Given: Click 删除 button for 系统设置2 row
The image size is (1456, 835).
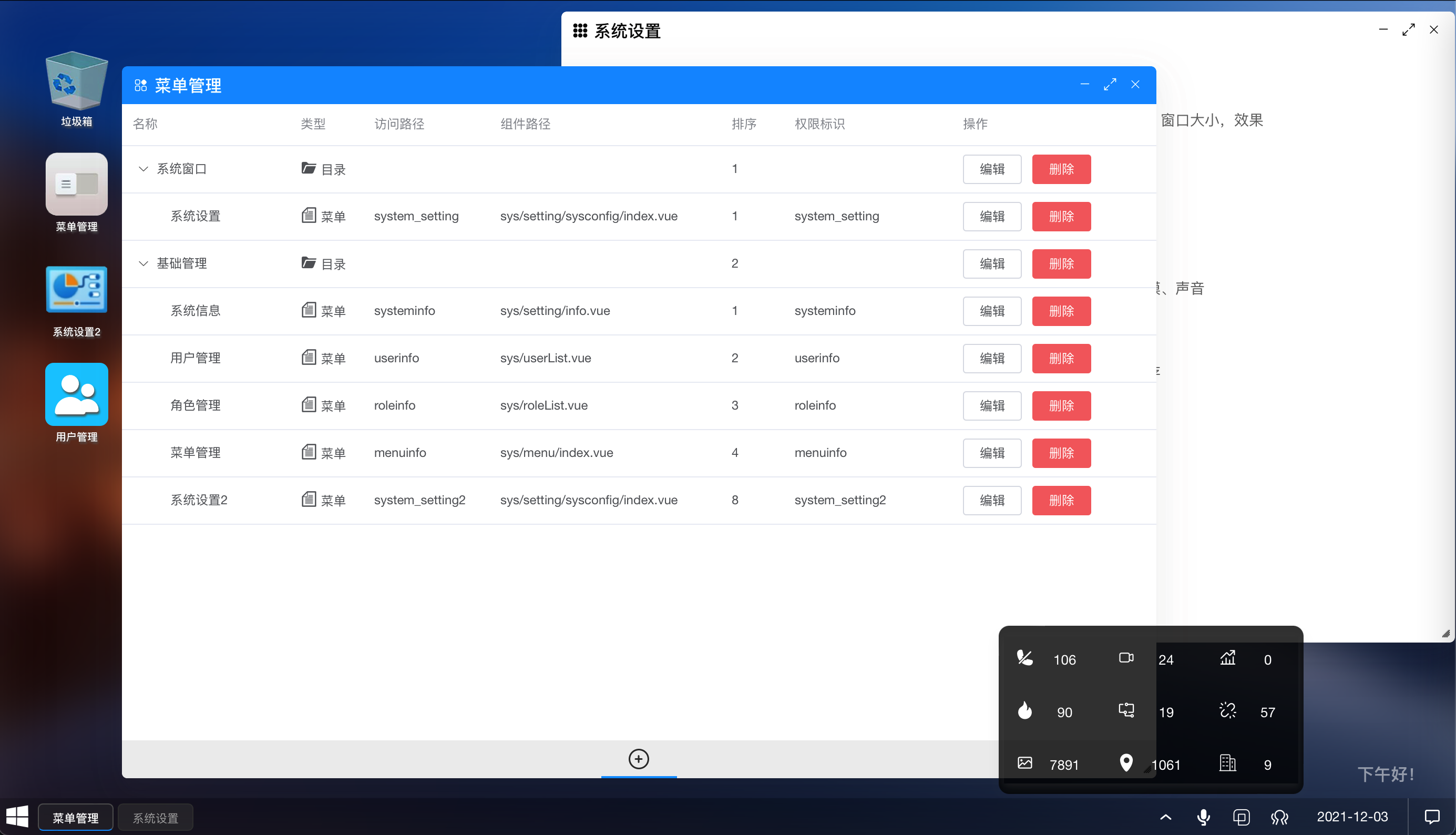Looking at the screenshot, I should [1061, 500].
